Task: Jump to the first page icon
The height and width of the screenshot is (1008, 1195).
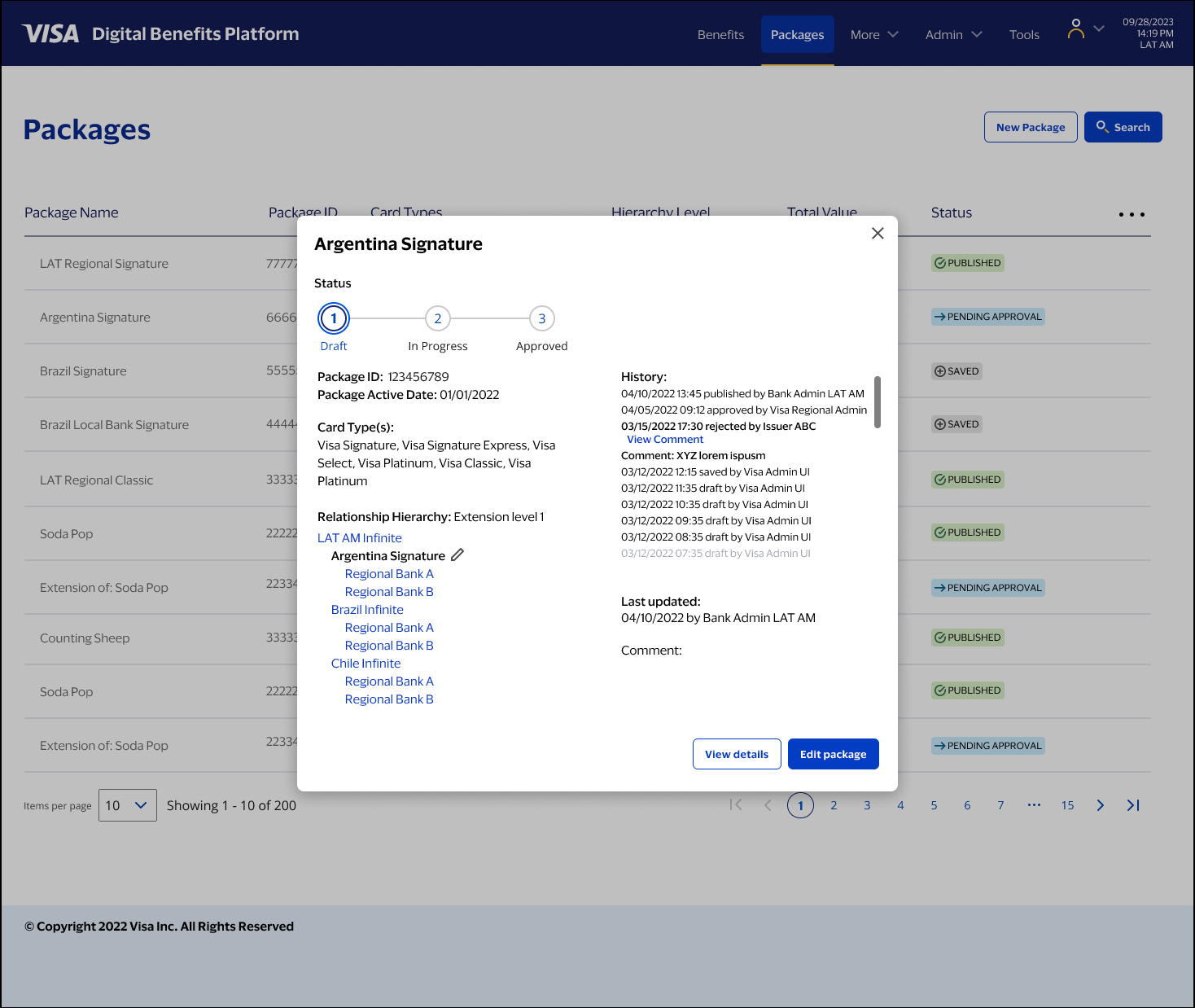Action: (x=736, y=805)
